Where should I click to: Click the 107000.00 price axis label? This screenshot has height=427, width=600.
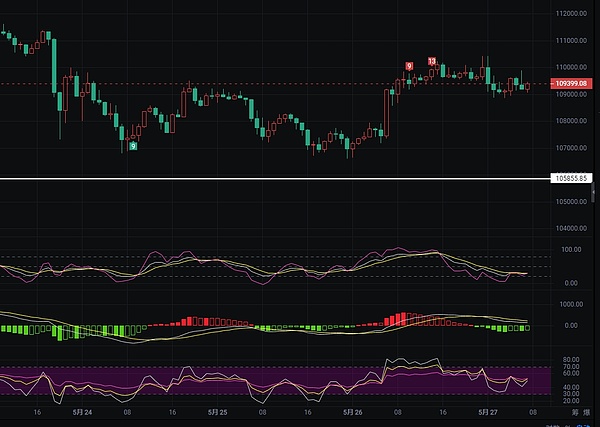[x=571, y=148]
